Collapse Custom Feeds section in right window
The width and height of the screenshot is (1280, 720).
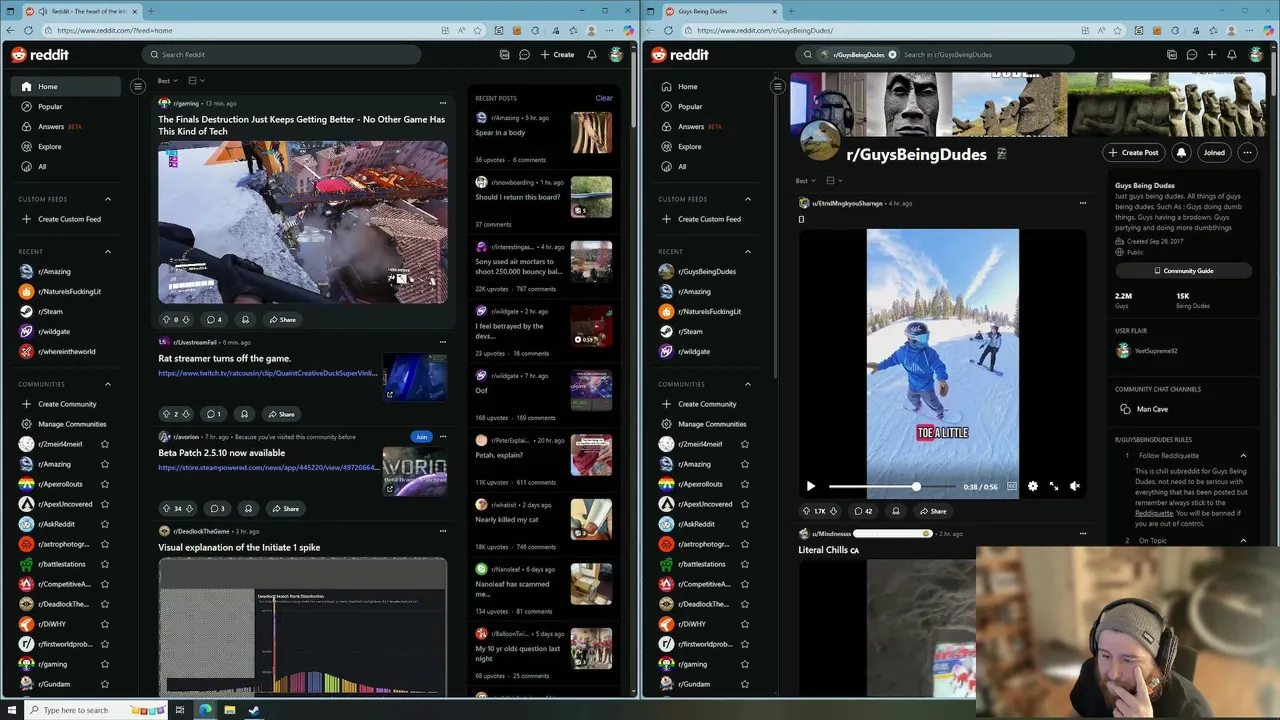[748, 199]
